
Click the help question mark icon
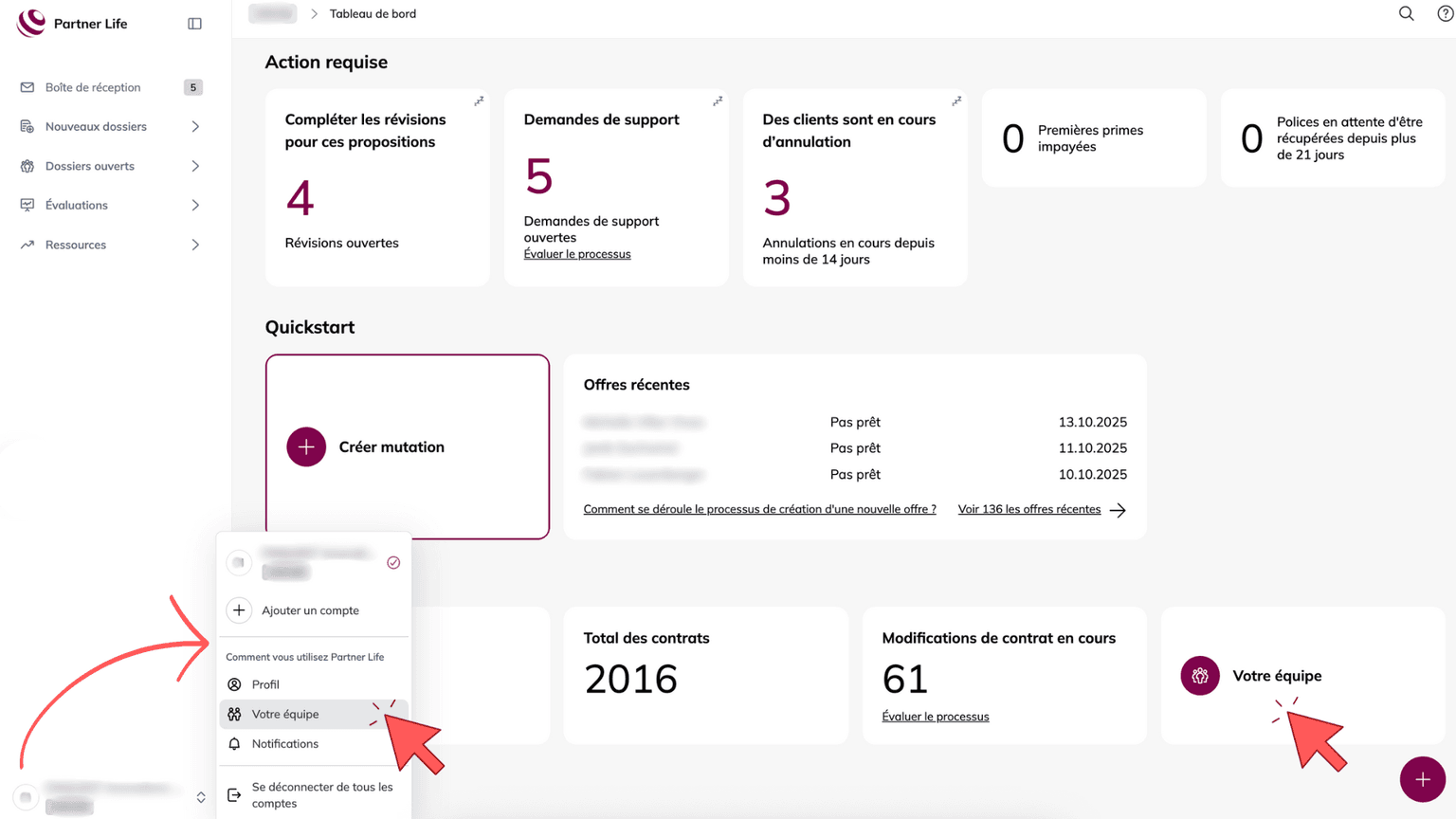(x=1445, y=14)
